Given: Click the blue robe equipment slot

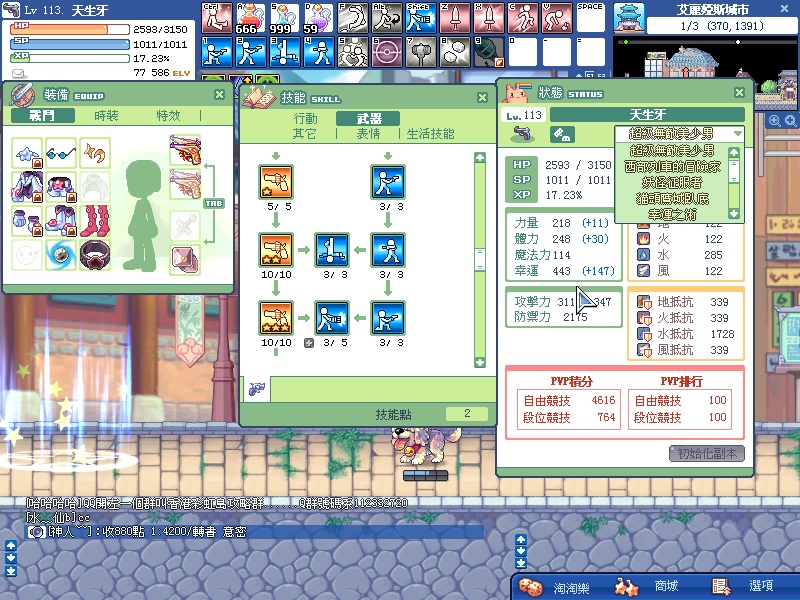Looking at the screenshot, I should [27, 187].
